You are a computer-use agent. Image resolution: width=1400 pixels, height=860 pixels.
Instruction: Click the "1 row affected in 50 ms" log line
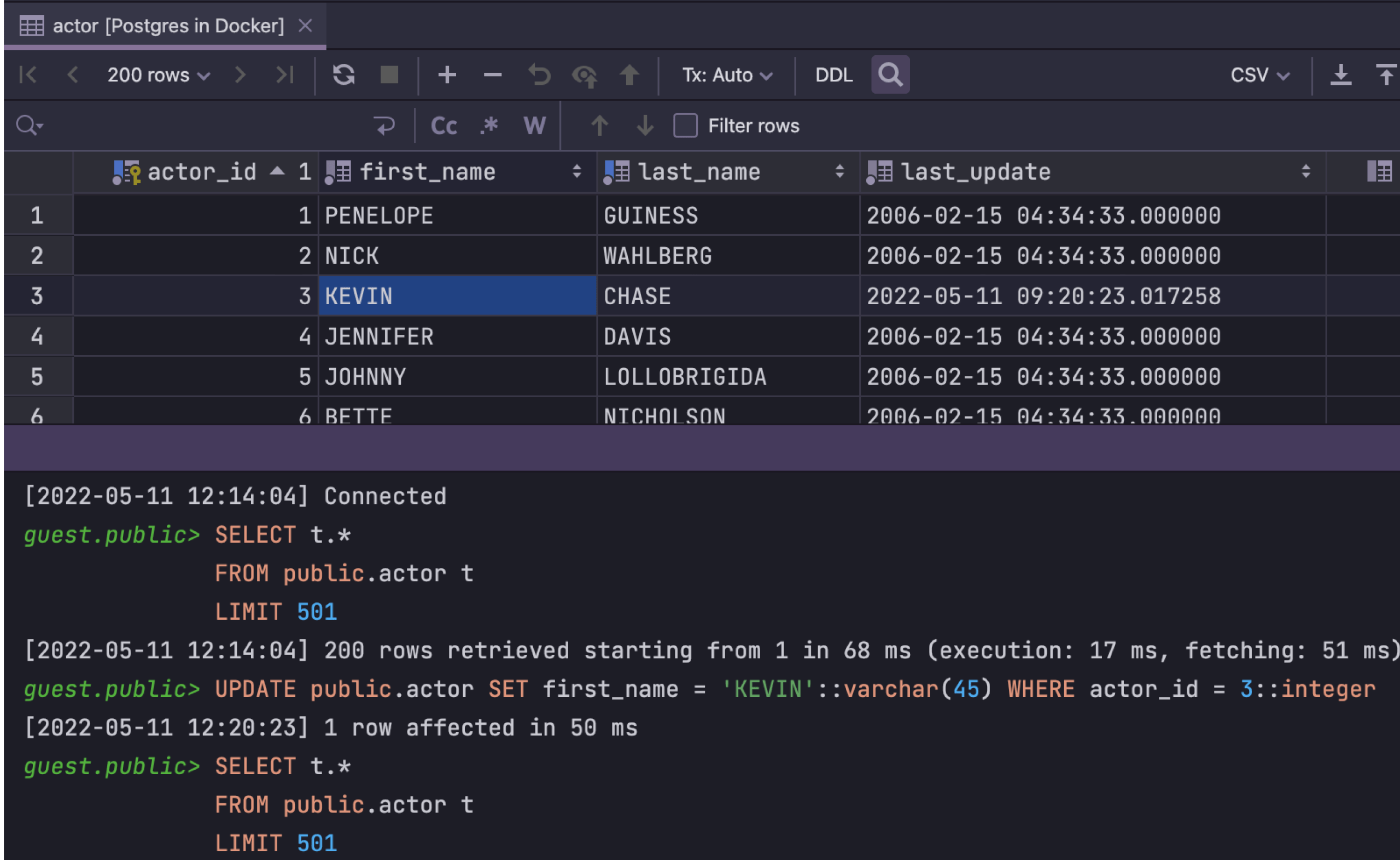480,728
